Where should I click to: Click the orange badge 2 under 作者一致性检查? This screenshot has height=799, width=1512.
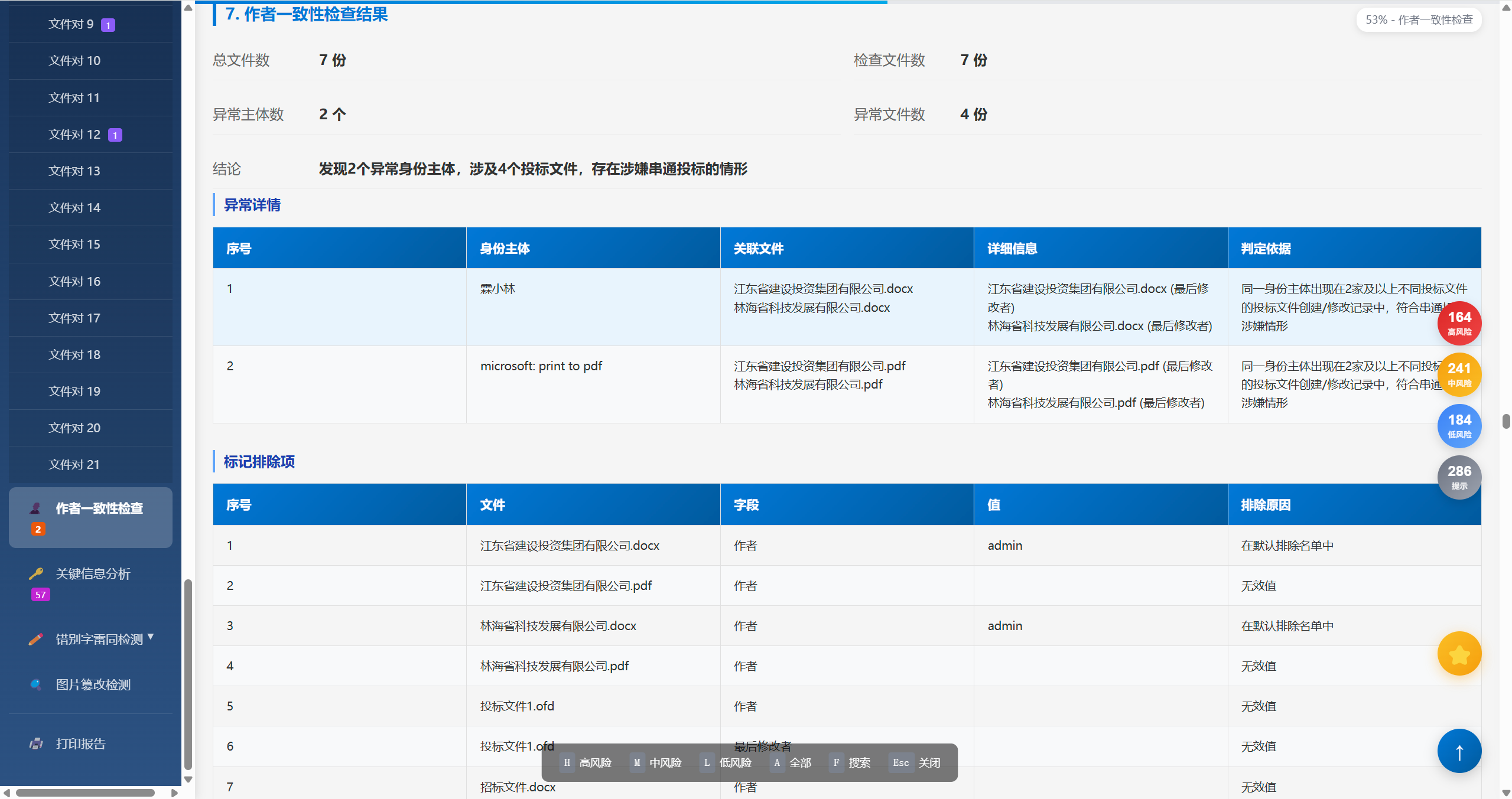(38, 530)
